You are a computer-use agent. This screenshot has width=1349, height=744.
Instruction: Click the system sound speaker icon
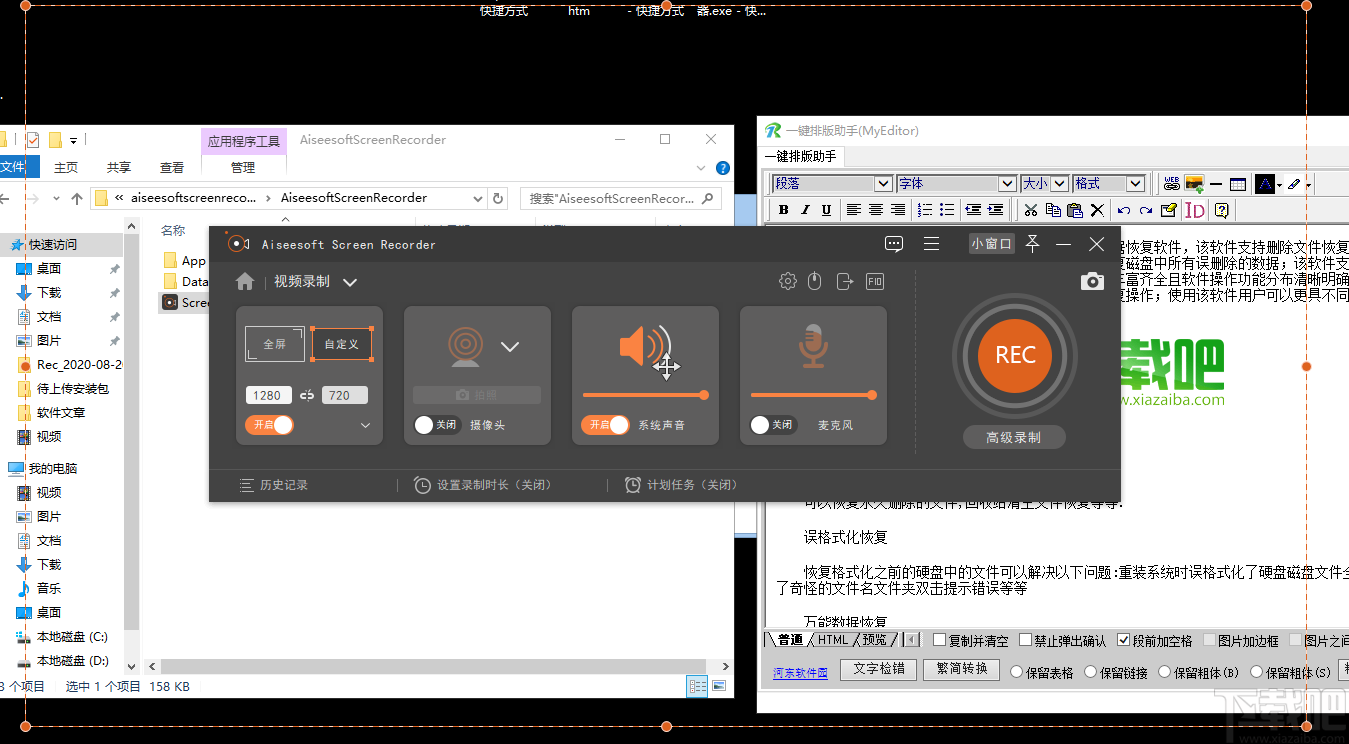(x=645, y=348)
